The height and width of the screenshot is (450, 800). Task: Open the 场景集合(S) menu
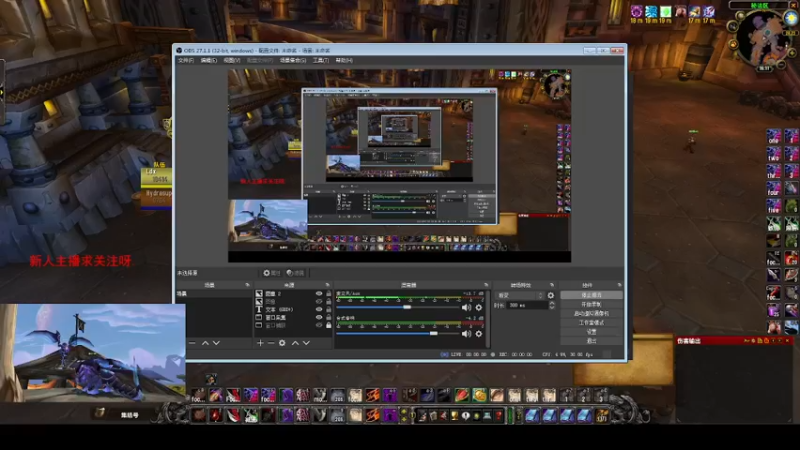[293, 60]
